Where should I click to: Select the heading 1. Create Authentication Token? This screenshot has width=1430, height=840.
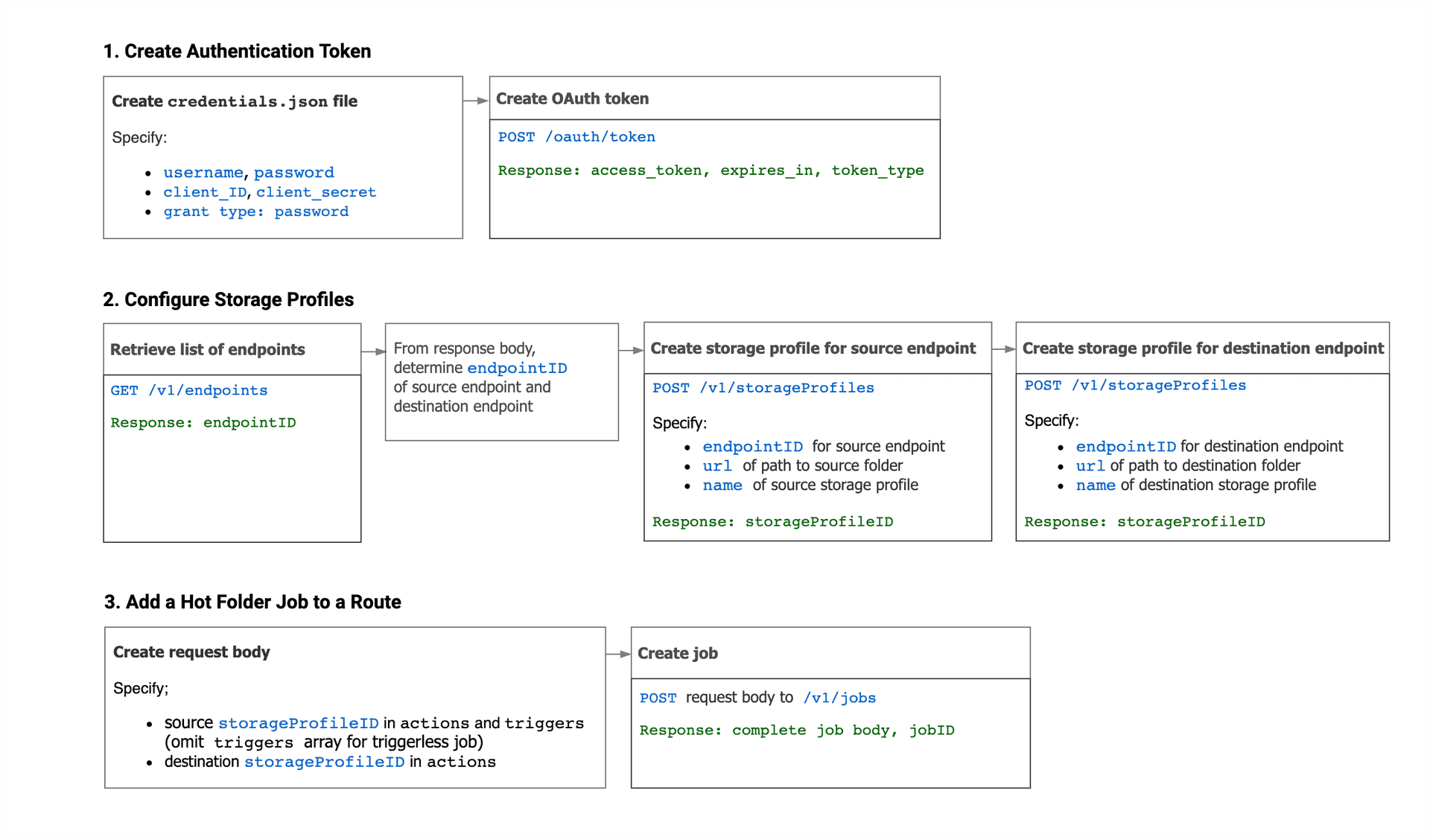[x=237, y=51]
